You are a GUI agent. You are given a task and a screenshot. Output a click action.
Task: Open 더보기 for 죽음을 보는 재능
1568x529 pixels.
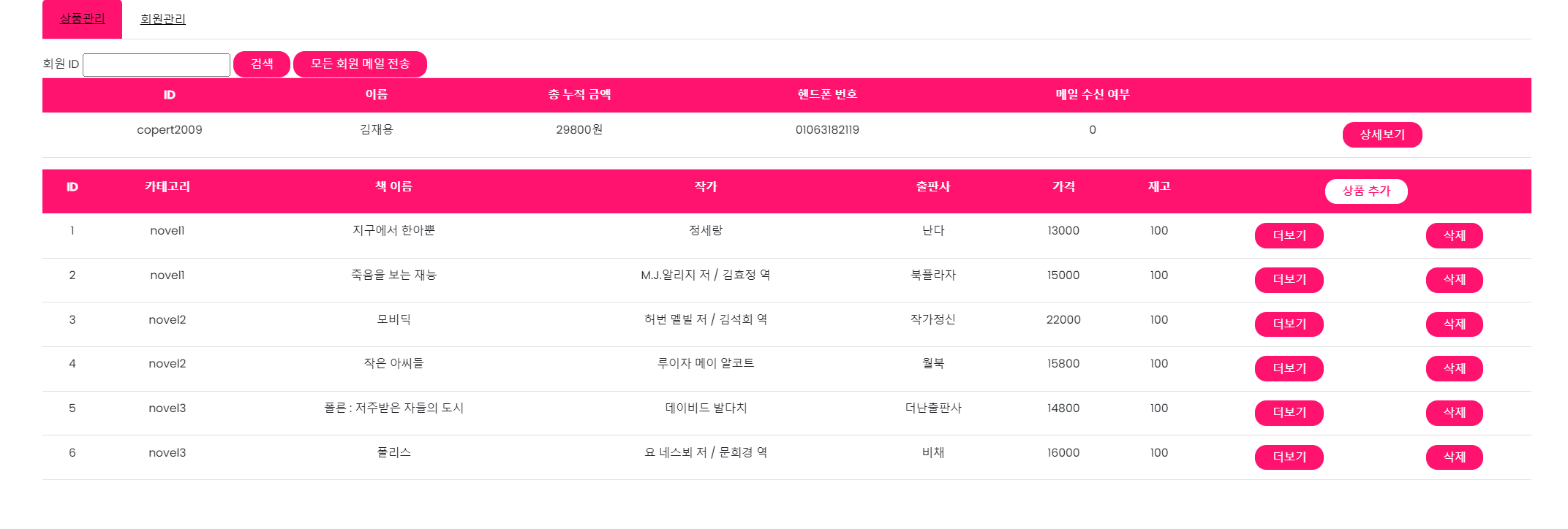click(1289, 280)
